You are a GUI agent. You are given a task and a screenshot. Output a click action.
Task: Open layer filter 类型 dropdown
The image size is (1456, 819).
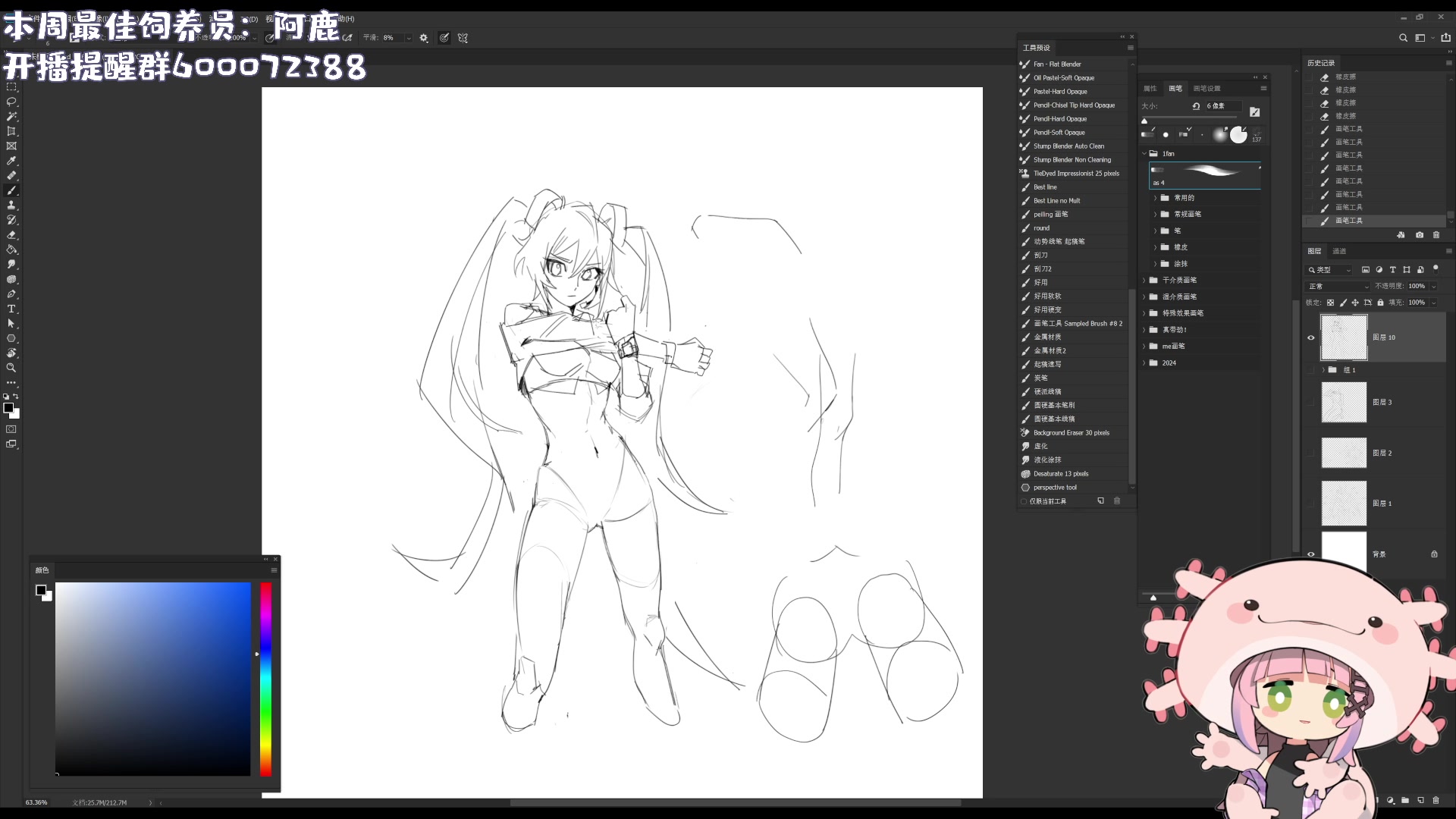click(1329, 270)
